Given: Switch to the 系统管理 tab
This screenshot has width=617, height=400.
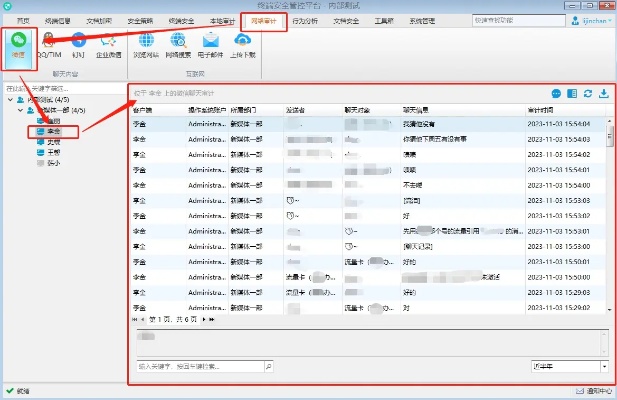Looking at the screenshot, I should (422, 21).
